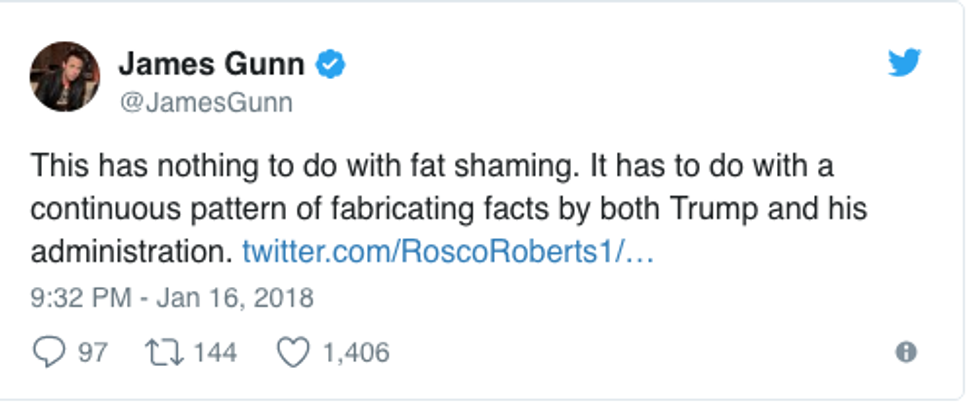Open the twitter.com/RoscoRoberts1 quoted link

448,252
